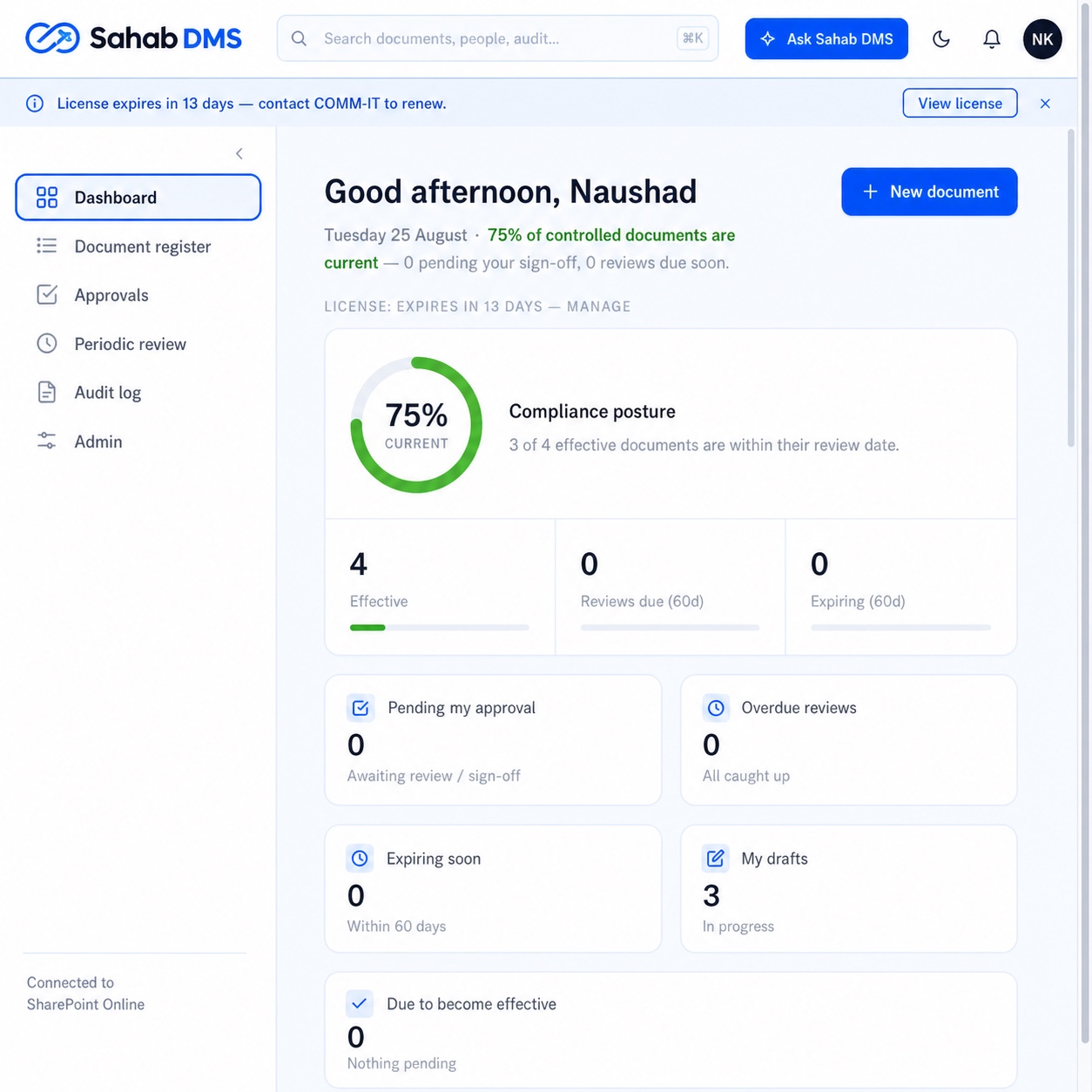This screenshot has width=1092, height=1092.
Task: Open the NK user avatar menu
Action: [x=1042, y=39]
